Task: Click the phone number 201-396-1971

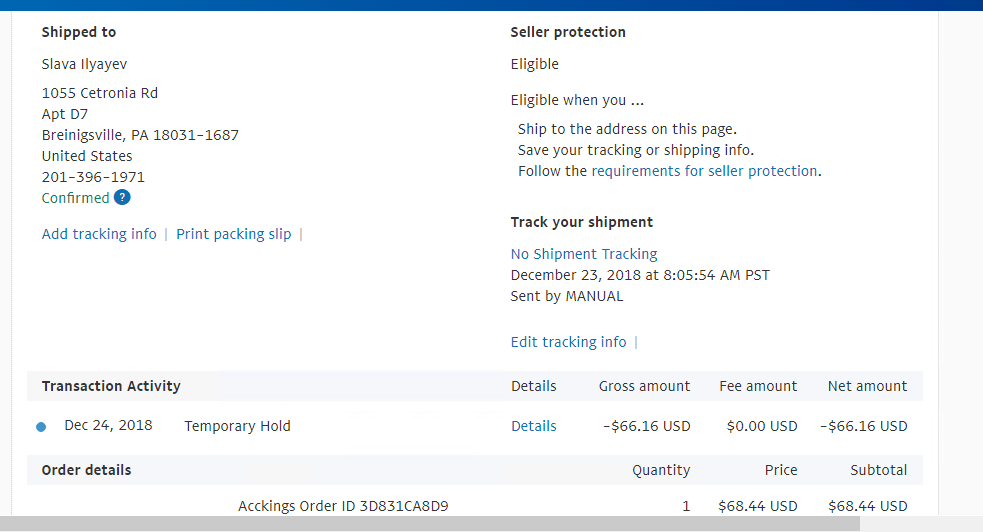Action: (93, 177)
